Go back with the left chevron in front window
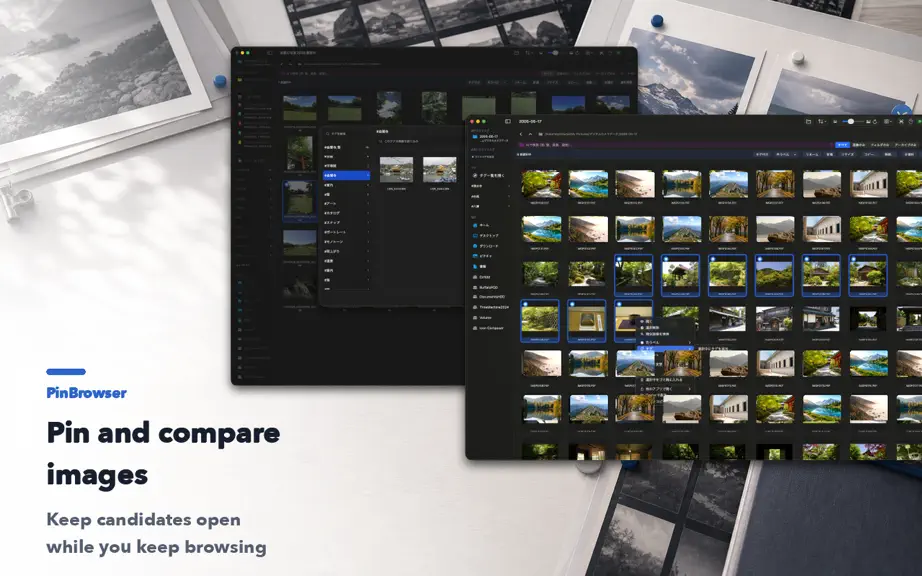922x576 pixels. tap(520, 134)
